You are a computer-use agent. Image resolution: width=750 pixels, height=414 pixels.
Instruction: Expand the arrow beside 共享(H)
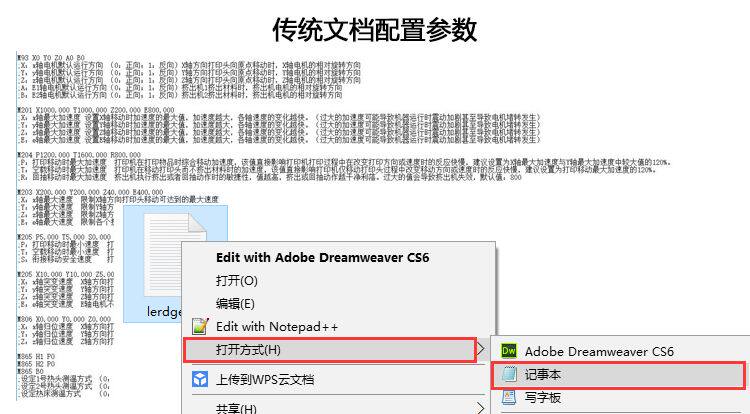pyautogui.click(x=480, y=408)
